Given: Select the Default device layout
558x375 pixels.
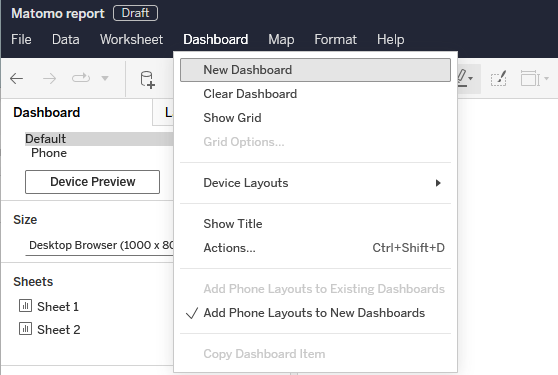Looking at the screenshot, I should 99,139.
